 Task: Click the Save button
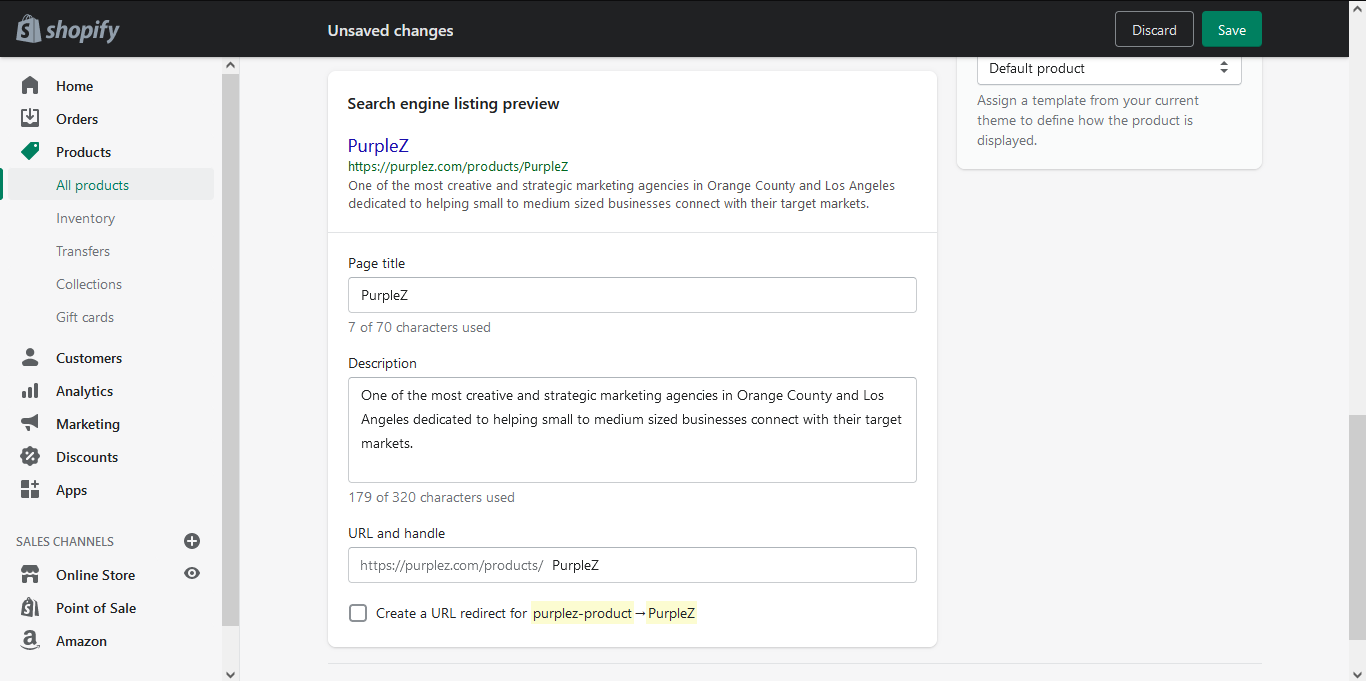coord(1231,29)
